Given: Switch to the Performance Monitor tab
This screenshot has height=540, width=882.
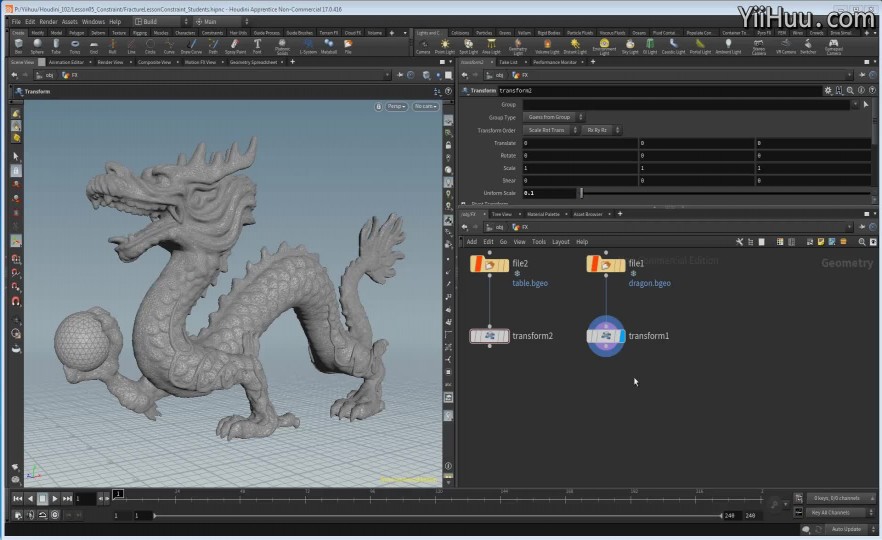Looking at the screenshot, I should pyautogui.click(x=555, y=62).
